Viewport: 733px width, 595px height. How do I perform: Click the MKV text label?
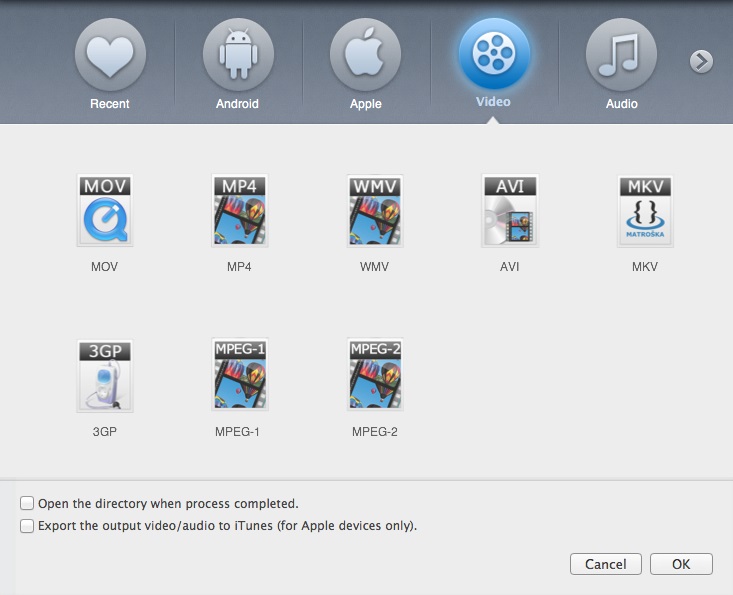click(x=645, y=267)
